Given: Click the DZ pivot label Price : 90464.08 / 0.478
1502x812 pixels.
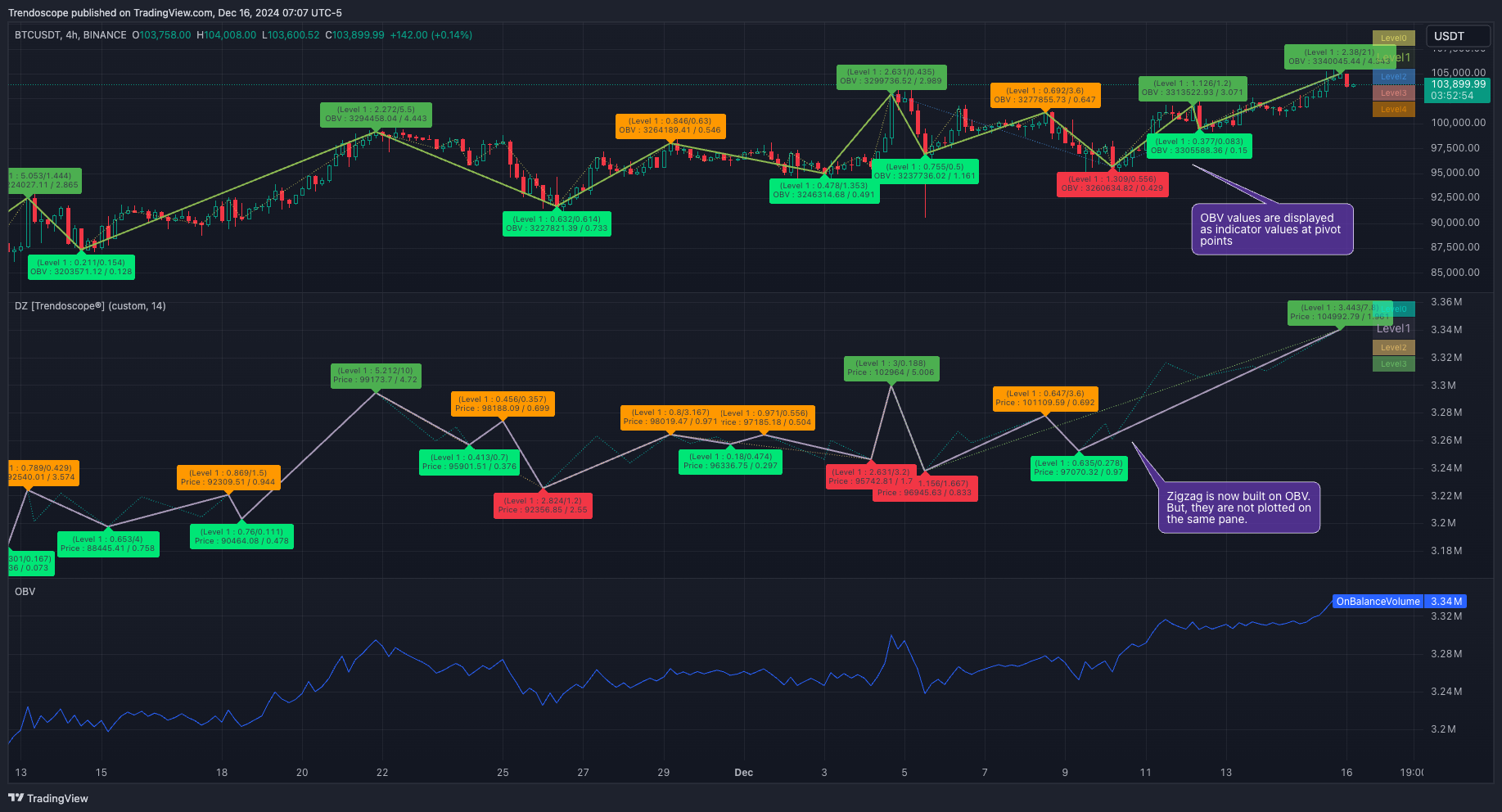Looking at the screenshot, I should [x=241, y=536].
